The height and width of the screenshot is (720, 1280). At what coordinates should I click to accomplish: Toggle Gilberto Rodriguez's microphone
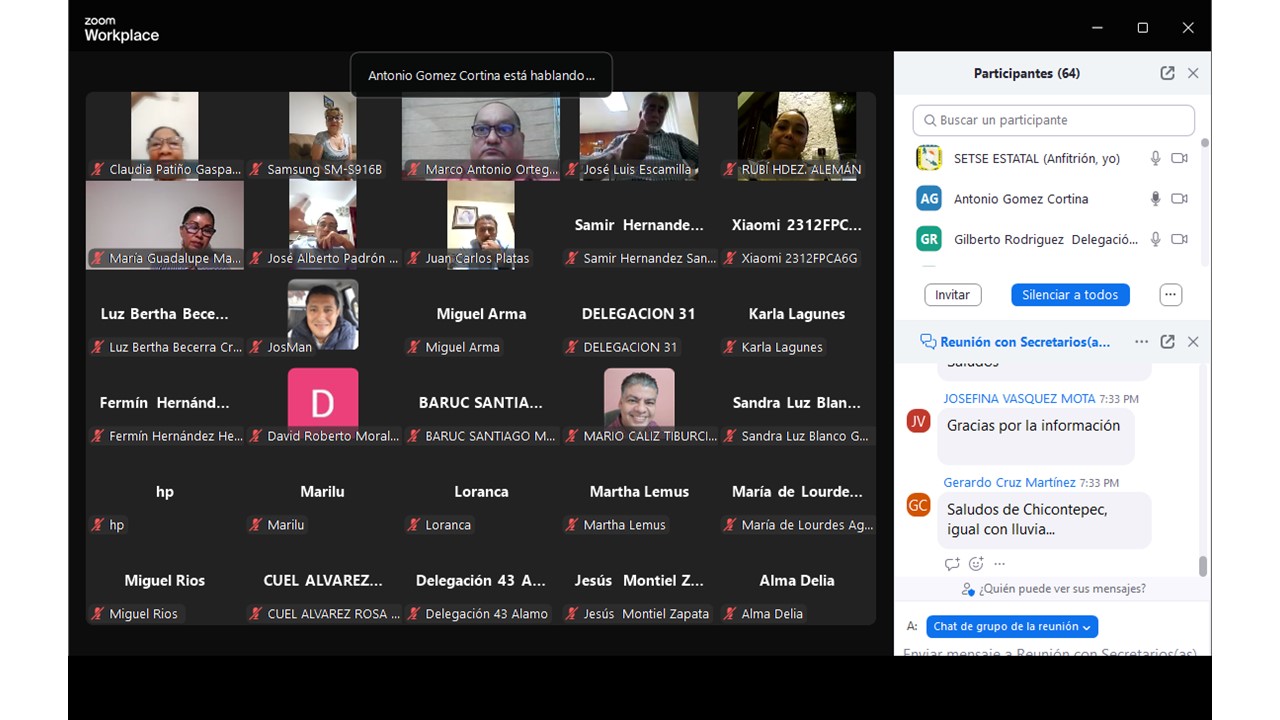tap(1155, 239)
